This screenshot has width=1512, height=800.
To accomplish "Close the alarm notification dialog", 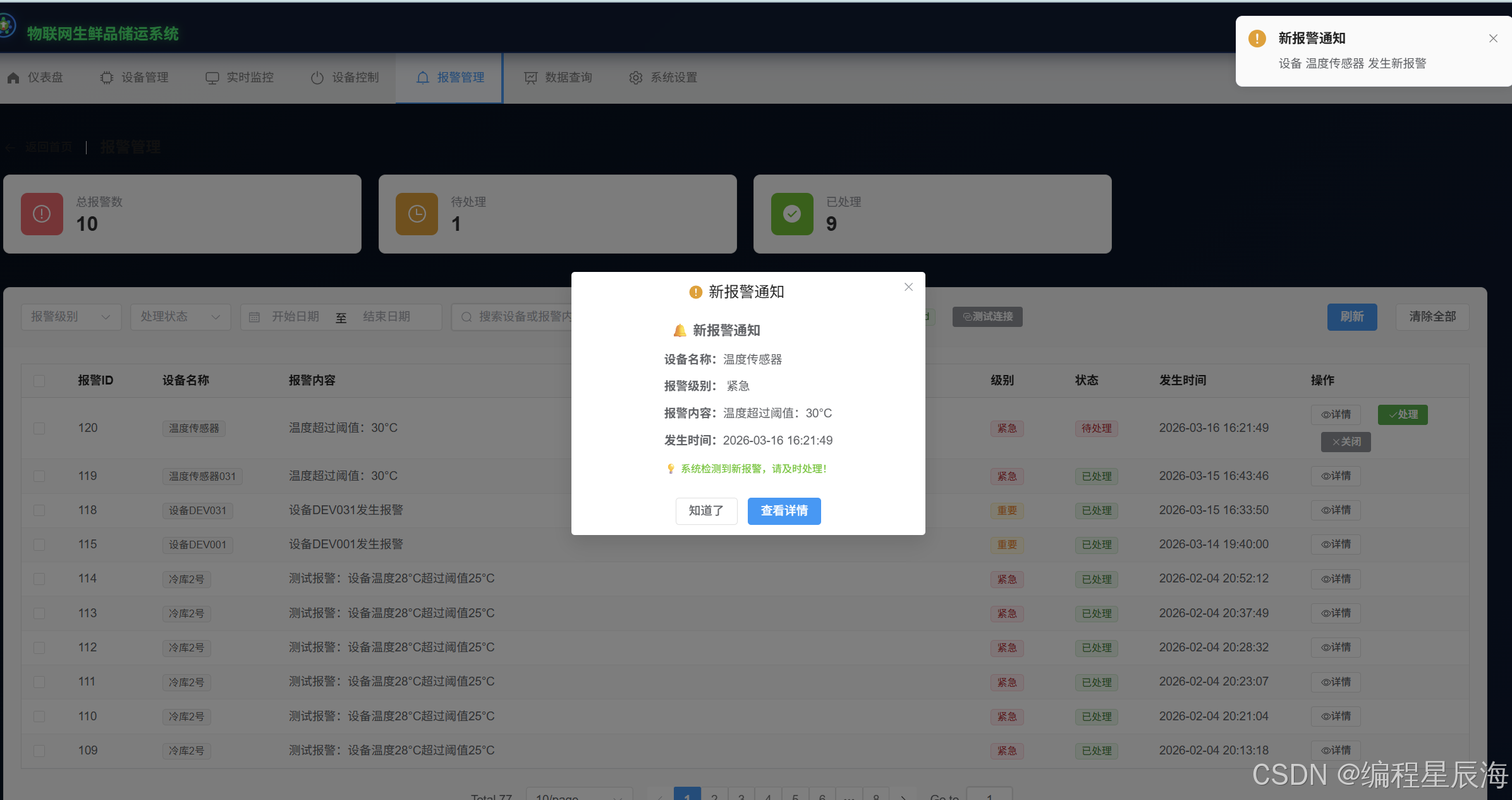I will pos(908,287).
